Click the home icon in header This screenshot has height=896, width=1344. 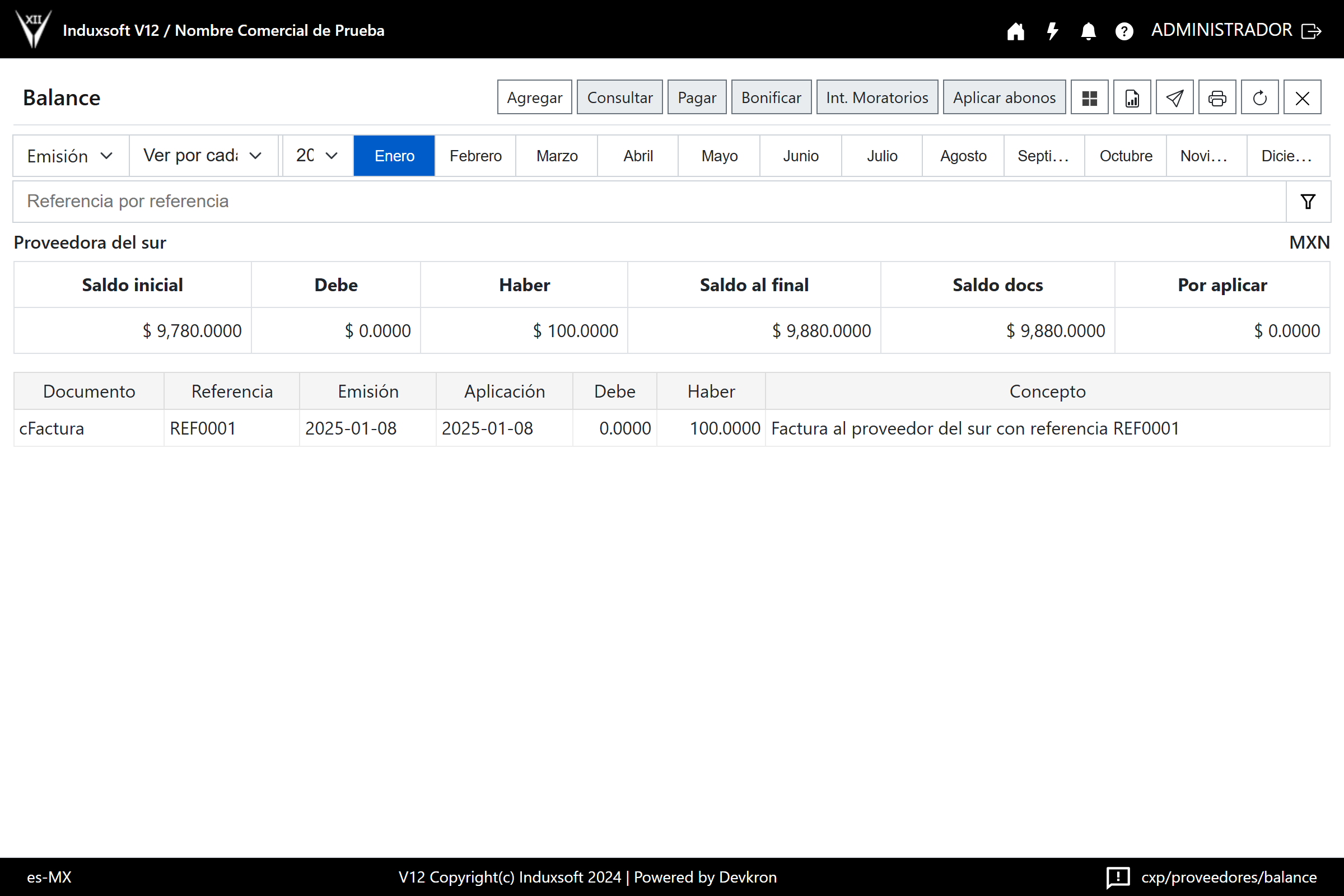pos(1015,31)
